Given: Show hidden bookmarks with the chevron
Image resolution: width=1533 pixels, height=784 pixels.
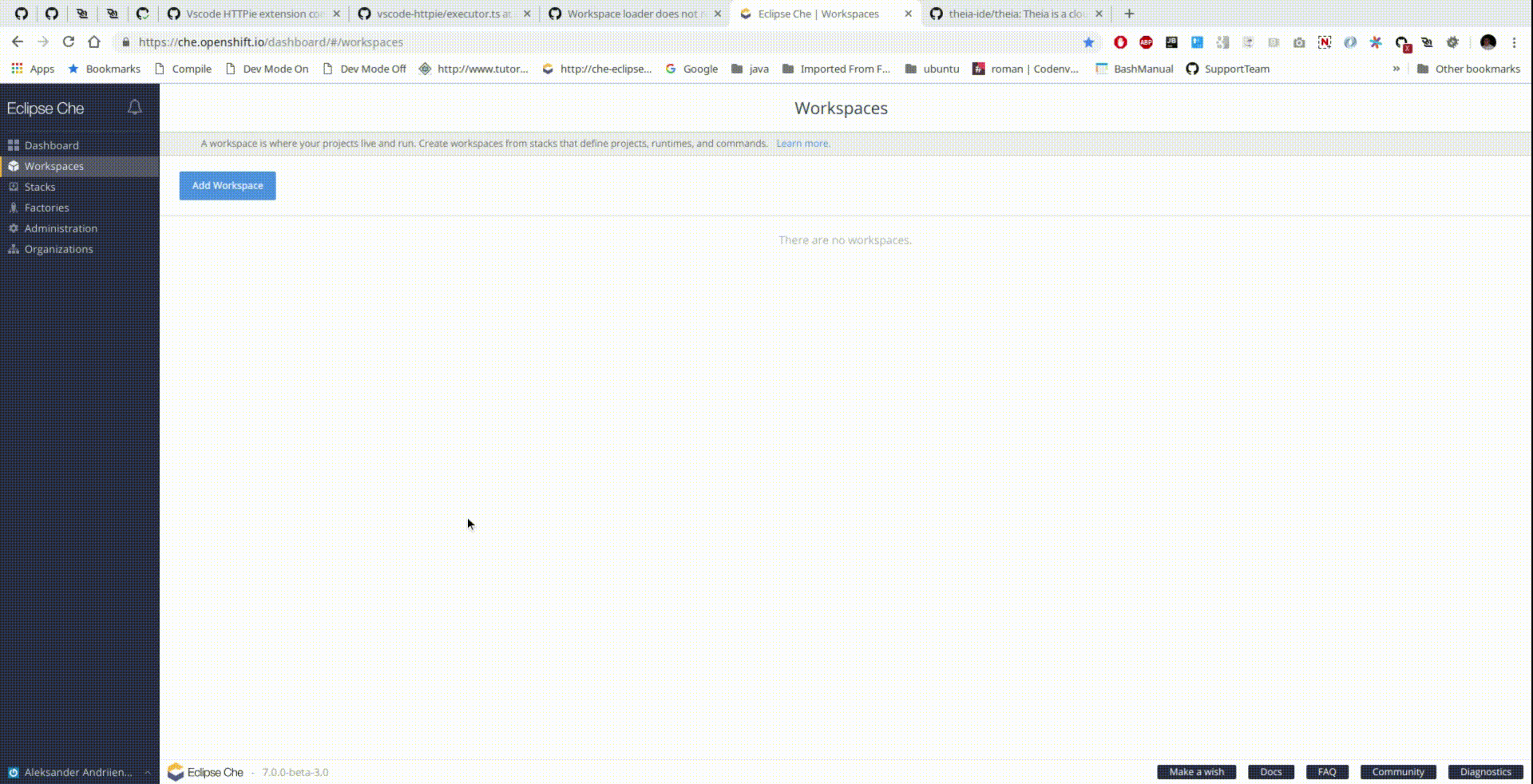Looking at the screenshot, I should (1396, 69).
